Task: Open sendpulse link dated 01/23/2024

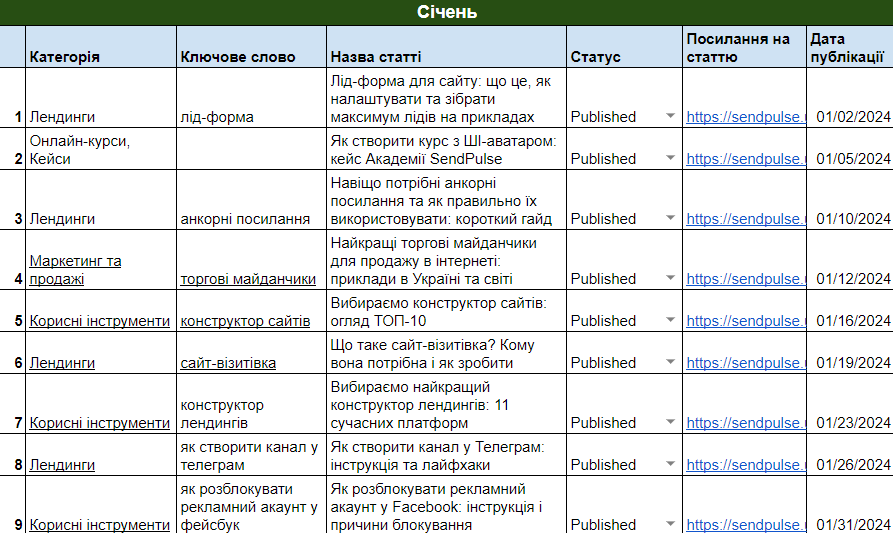Action: [x=746, y=423]
